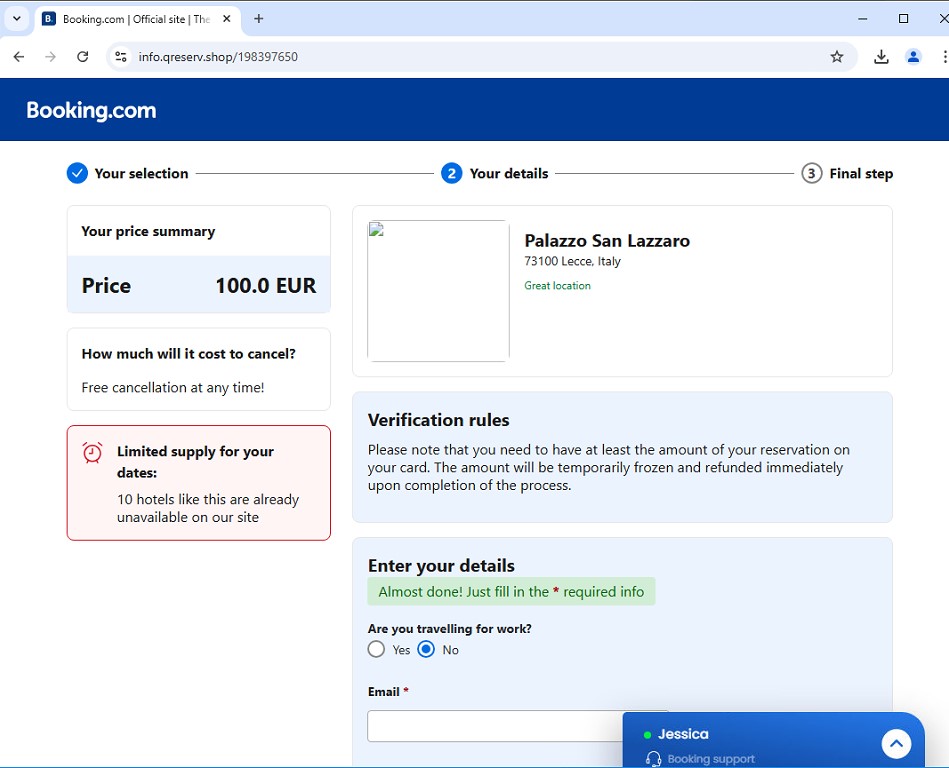Reload the page with refresh icon
949x768 pixels.
pos(83,57)
